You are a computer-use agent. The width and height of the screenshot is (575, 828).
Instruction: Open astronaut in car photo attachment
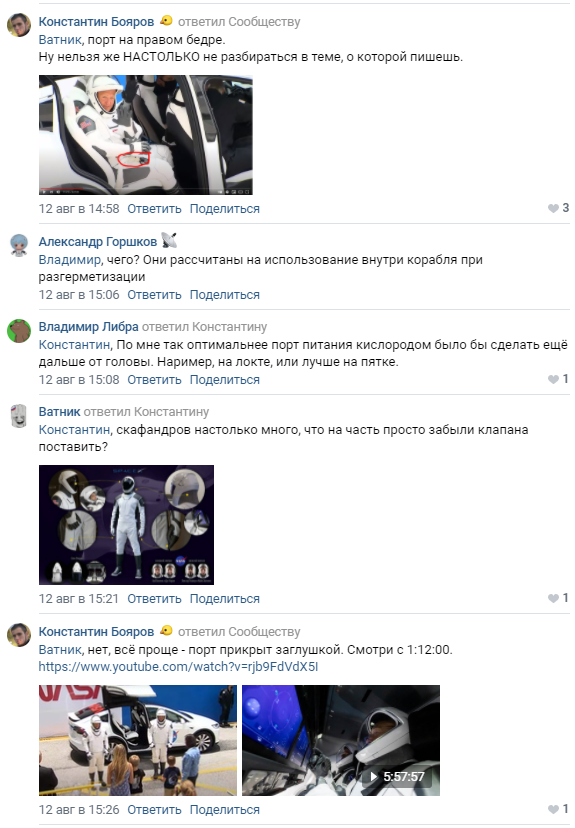pos(146,135)
